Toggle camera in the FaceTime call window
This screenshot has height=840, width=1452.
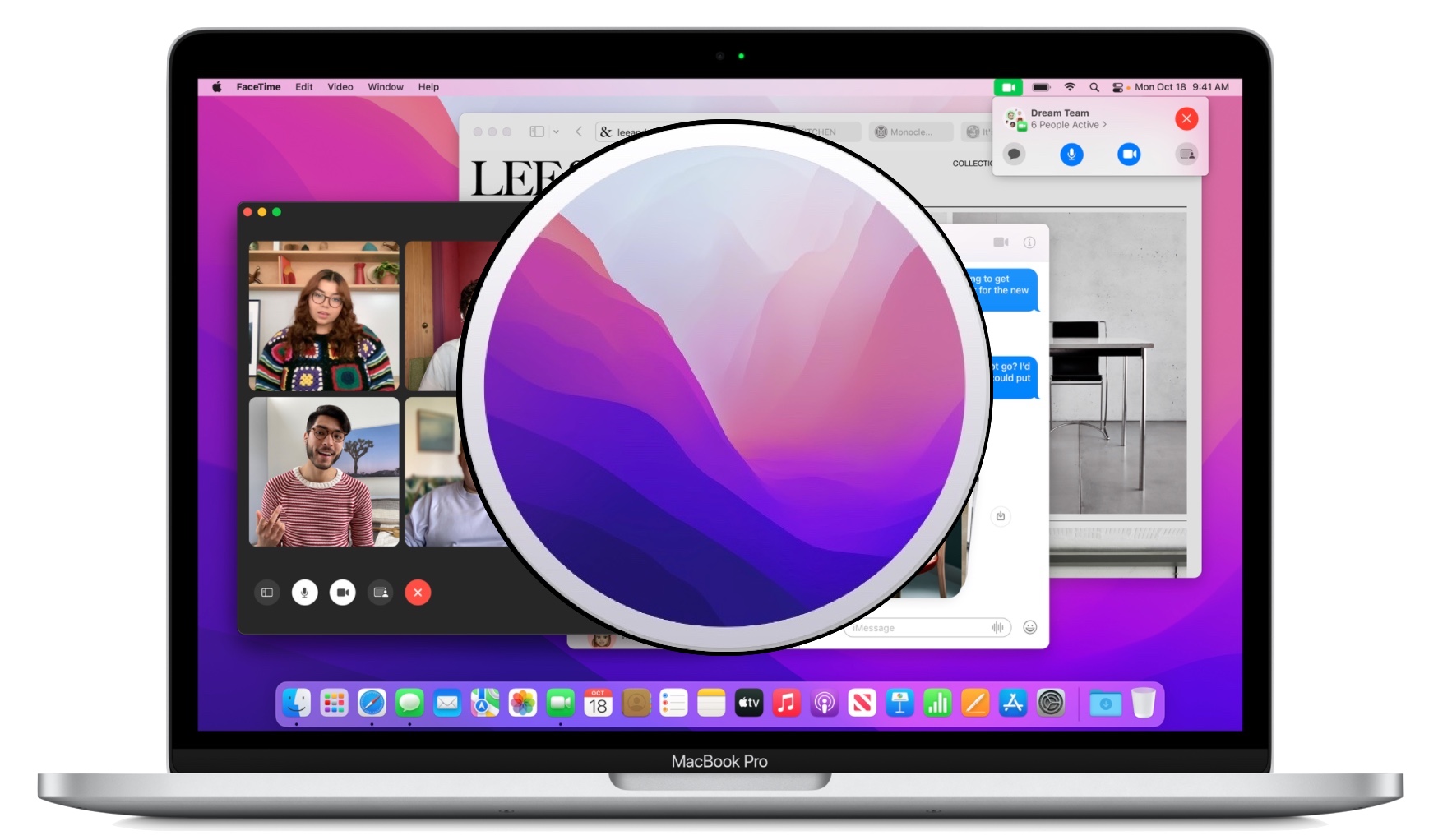(x=343, y=593)
